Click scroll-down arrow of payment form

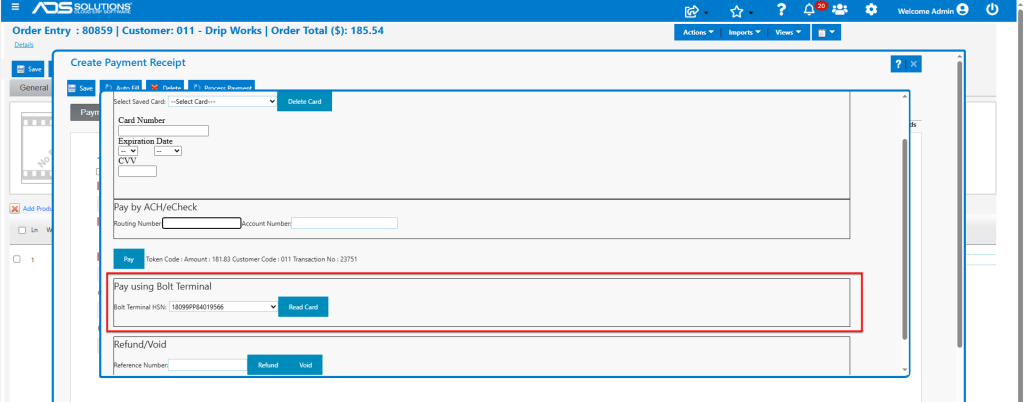click(904, 371)
